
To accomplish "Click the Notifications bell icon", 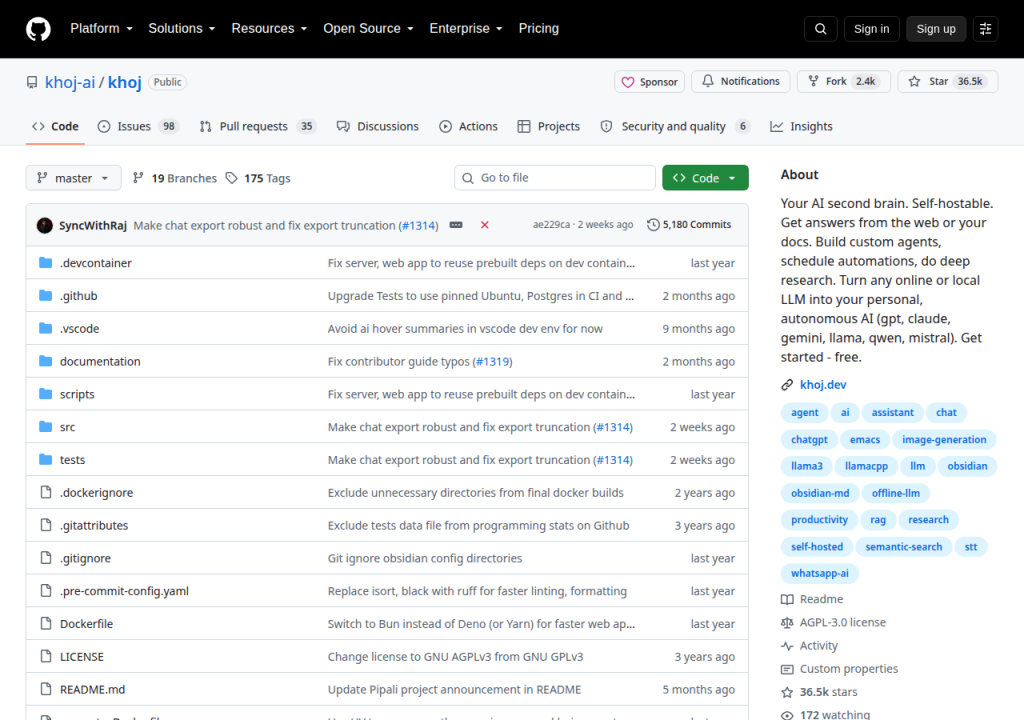I will [x=708, y=81].
